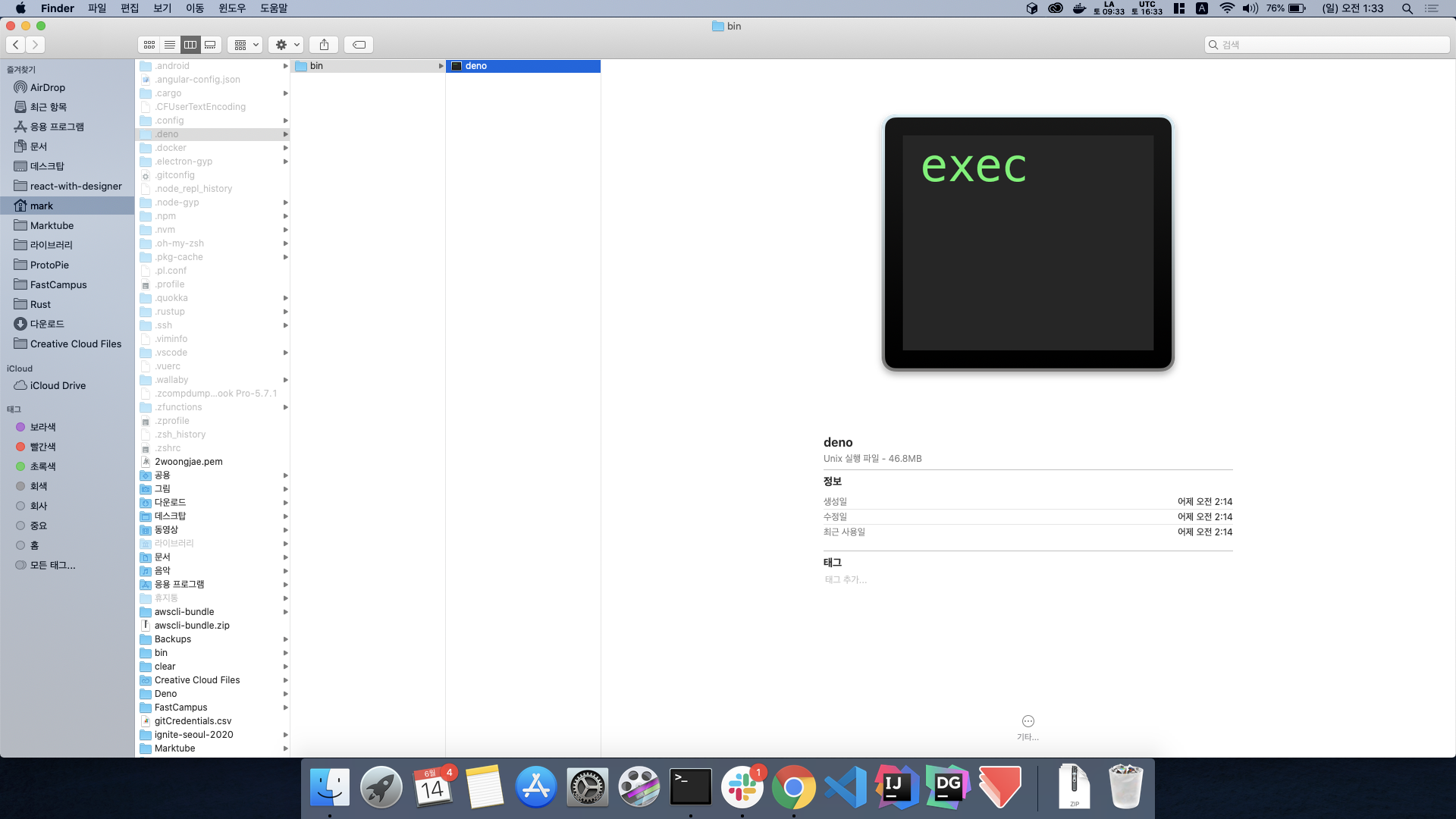Click the Share toolbar button
1456x819 pixels.
point(324,45)
